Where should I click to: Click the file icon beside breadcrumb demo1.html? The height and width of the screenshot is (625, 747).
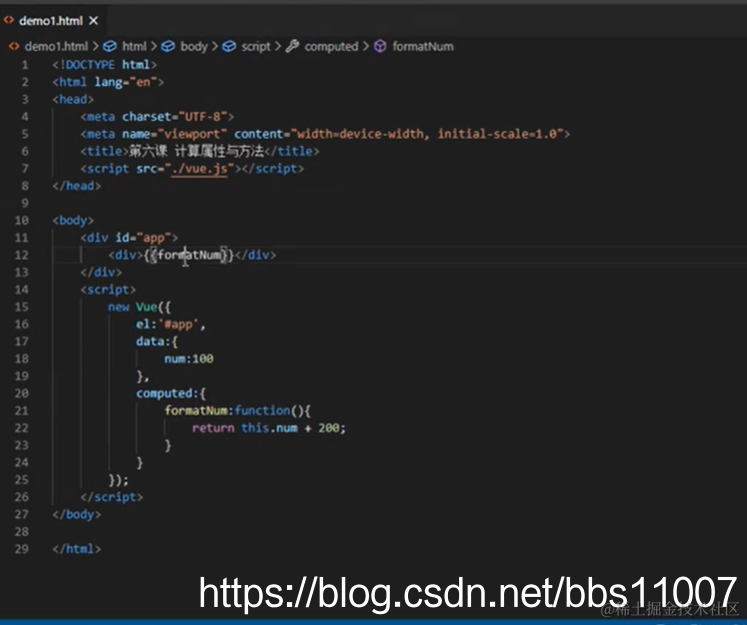pos(14,47)
